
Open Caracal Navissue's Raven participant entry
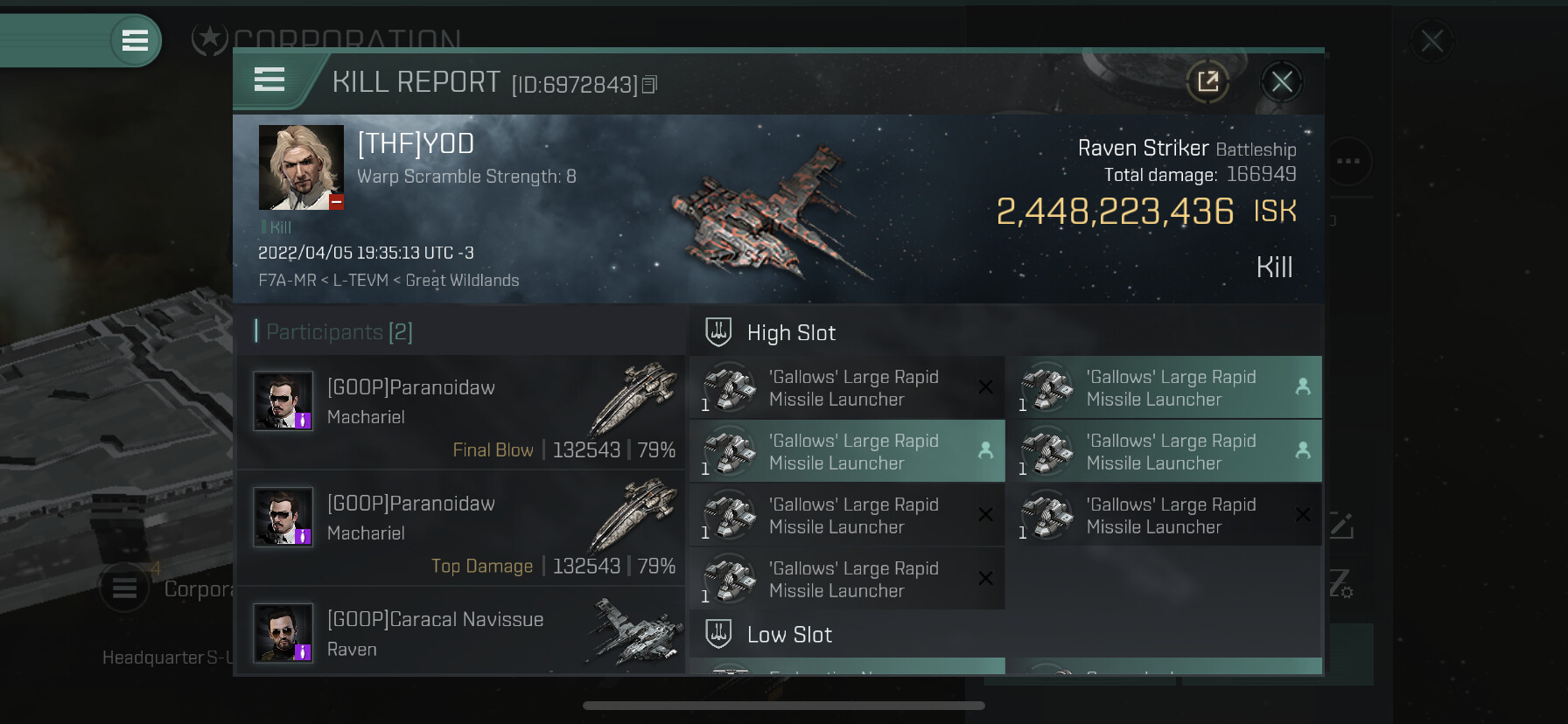click(x=461, y=631)
